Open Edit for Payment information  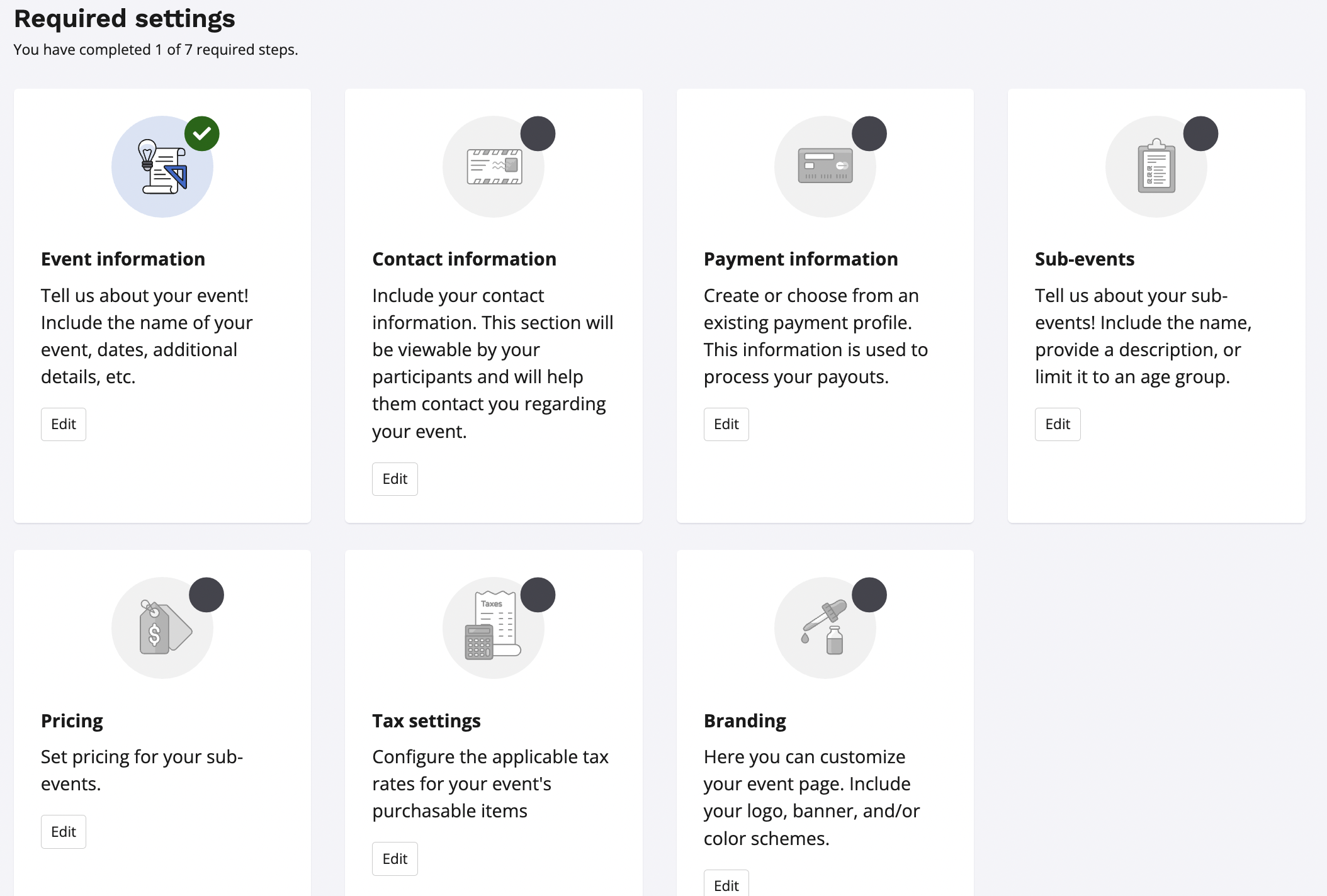[x=726, y=424]
